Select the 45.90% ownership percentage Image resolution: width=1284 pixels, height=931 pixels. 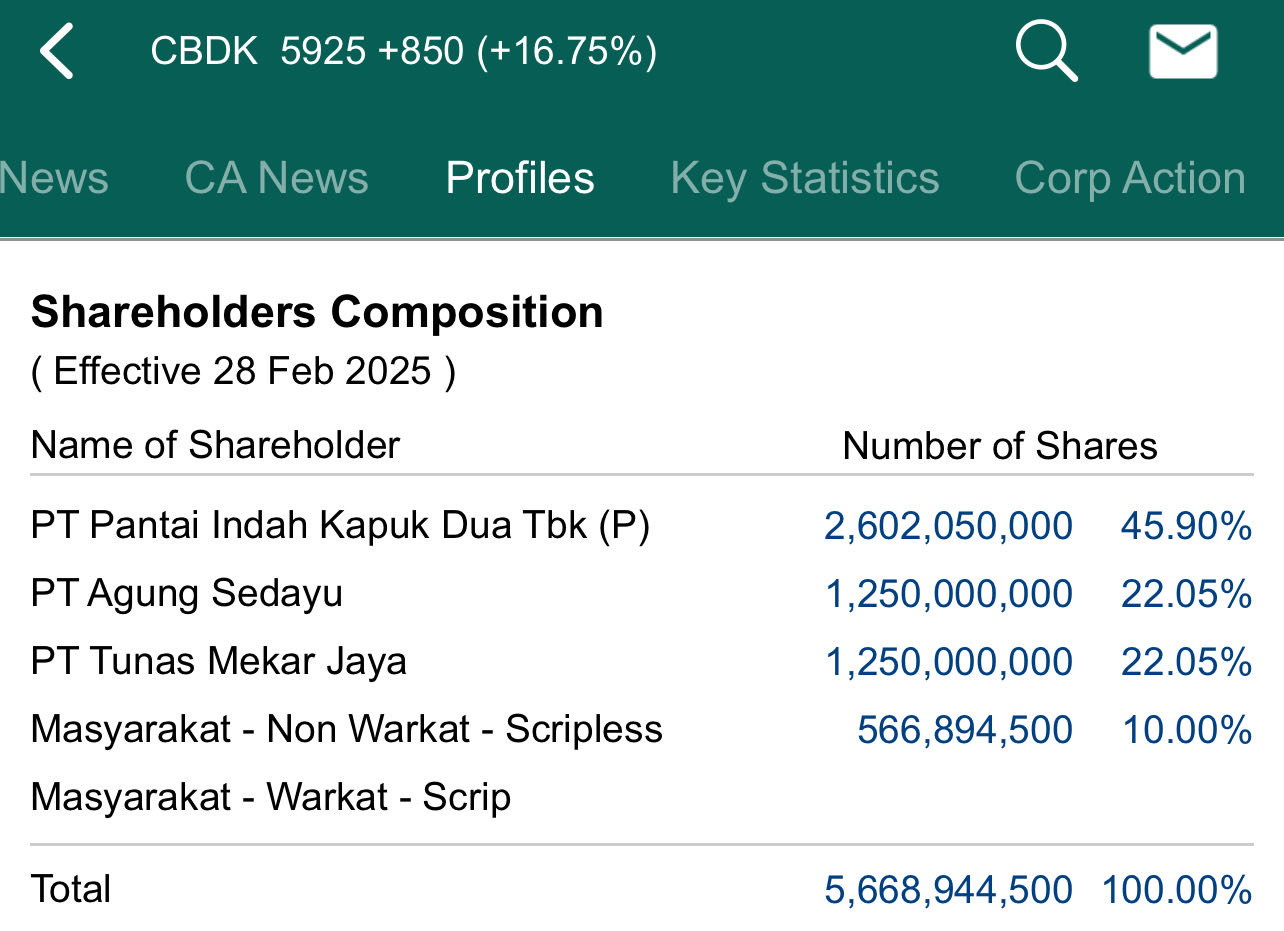(1186, 525)
